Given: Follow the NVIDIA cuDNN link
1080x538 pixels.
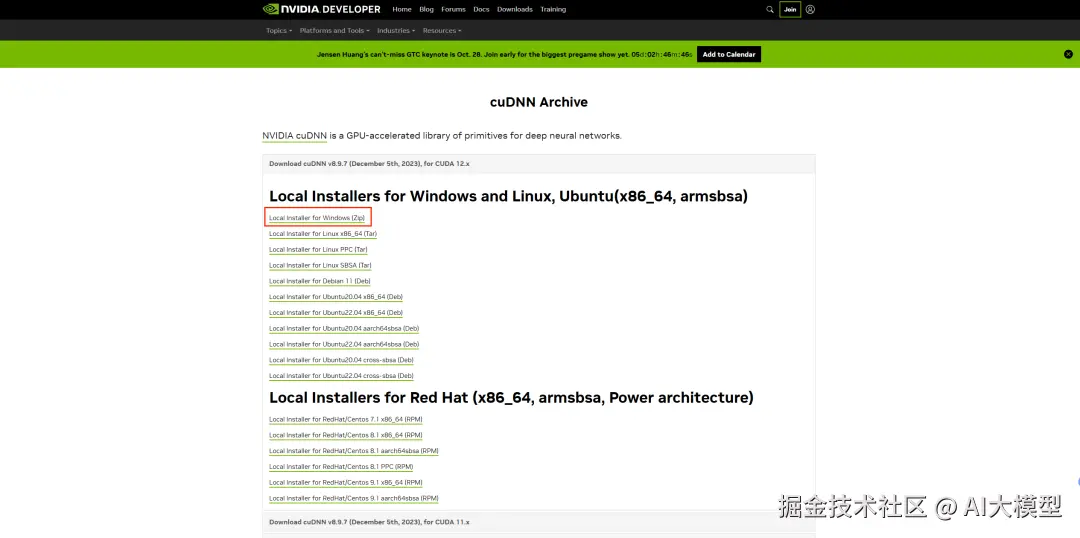Looking at the screenshot, I should click(295, 136).
